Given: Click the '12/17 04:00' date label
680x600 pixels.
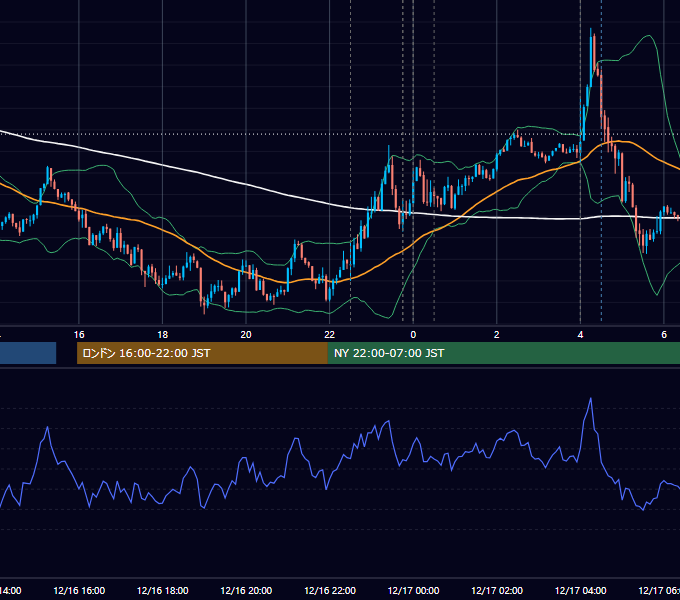Looking at the screenshot, I should click(581, 590).
